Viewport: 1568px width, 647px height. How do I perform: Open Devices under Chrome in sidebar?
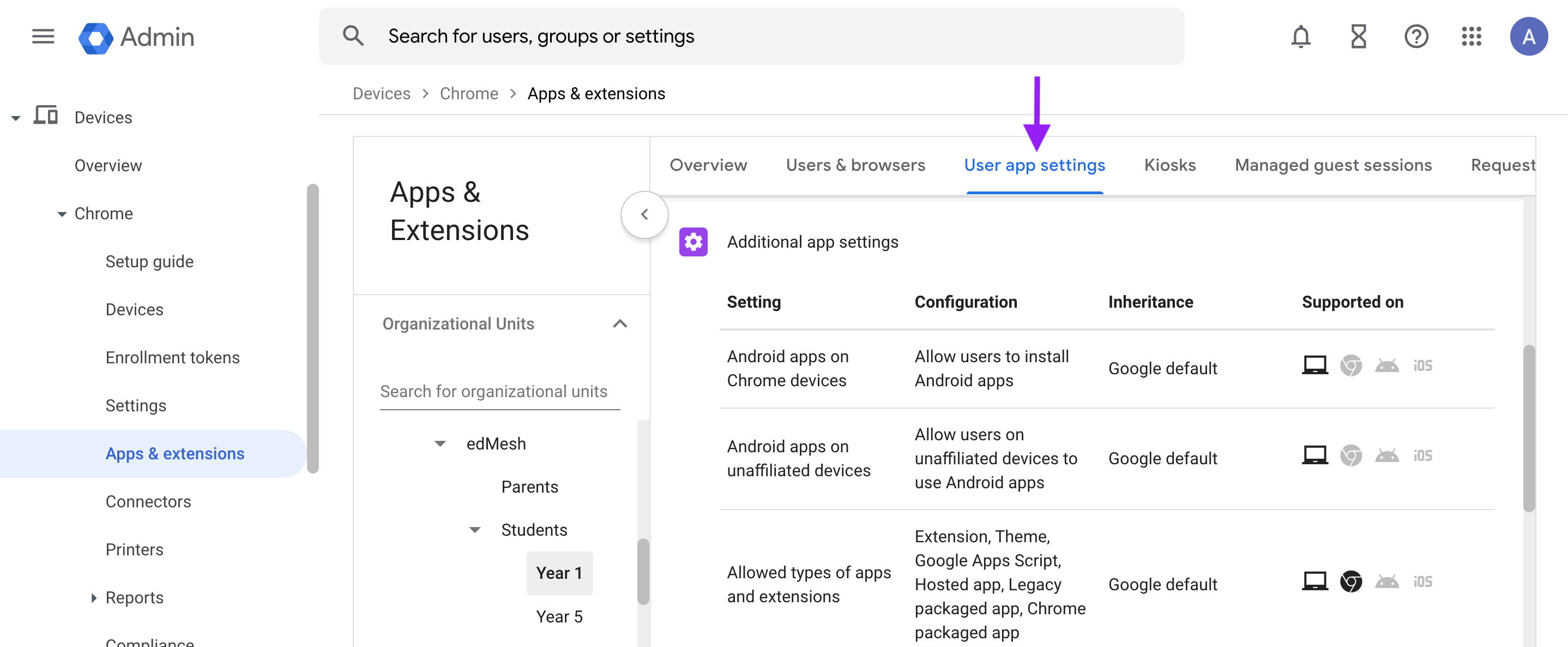point(135,310)
